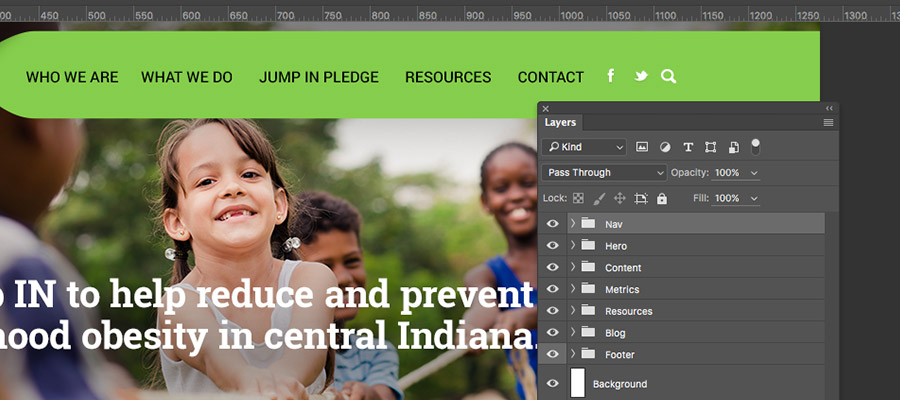Hide the Footer layer group

(552, 355)
